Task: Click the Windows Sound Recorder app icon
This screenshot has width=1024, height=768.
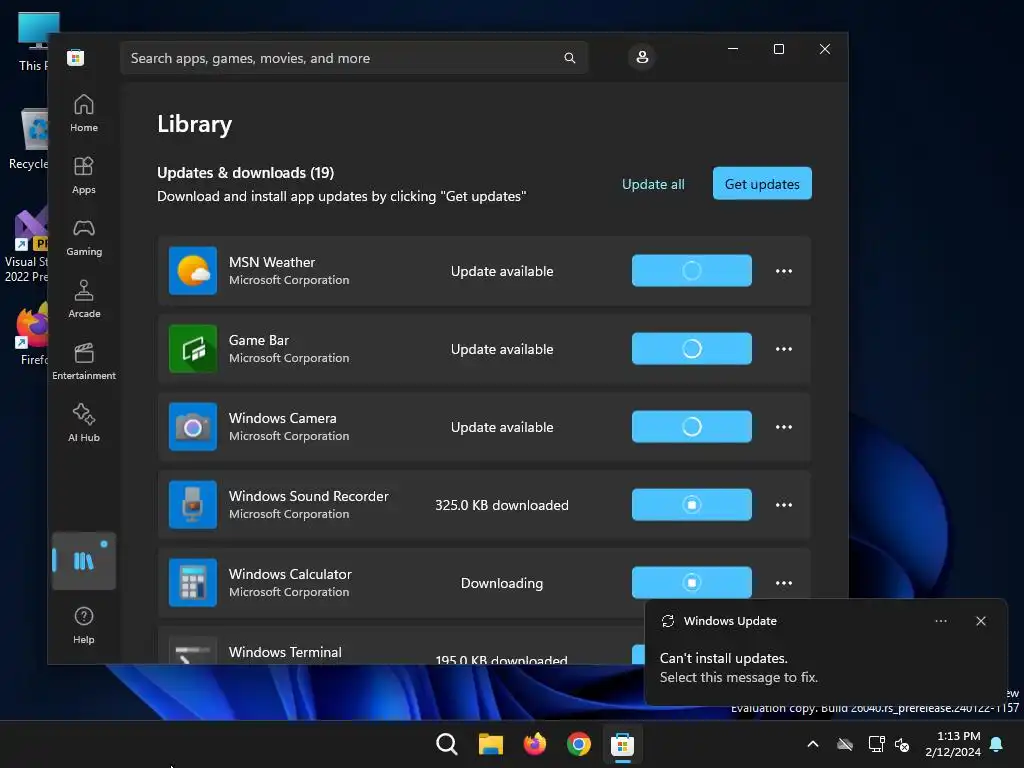Action: click(x=193, y=505)
